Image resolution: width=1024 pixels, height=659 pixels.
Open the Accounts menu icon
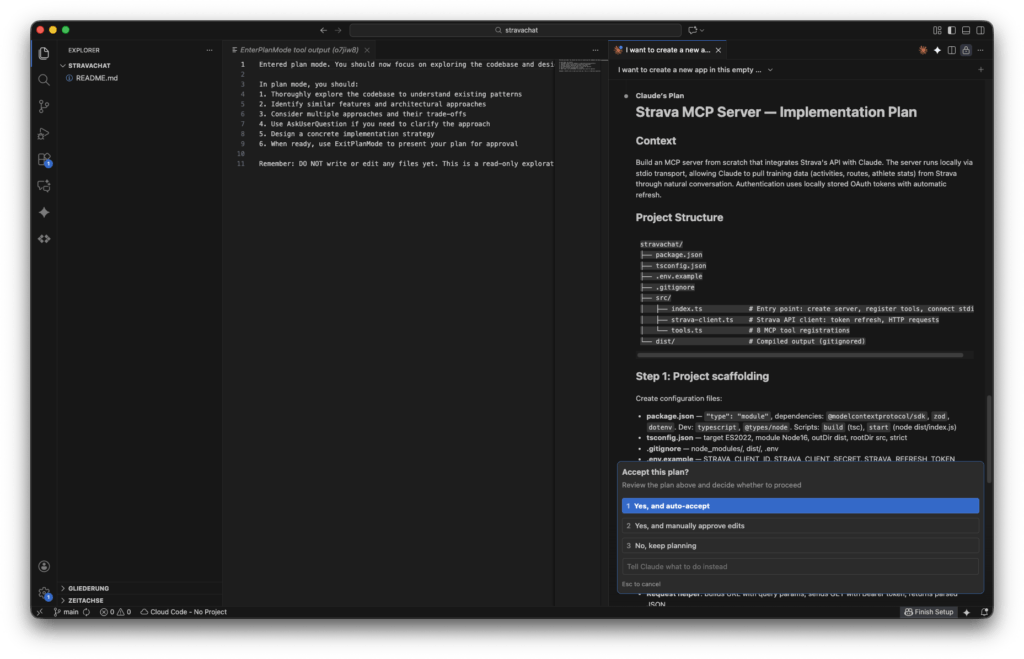point(44,566)
